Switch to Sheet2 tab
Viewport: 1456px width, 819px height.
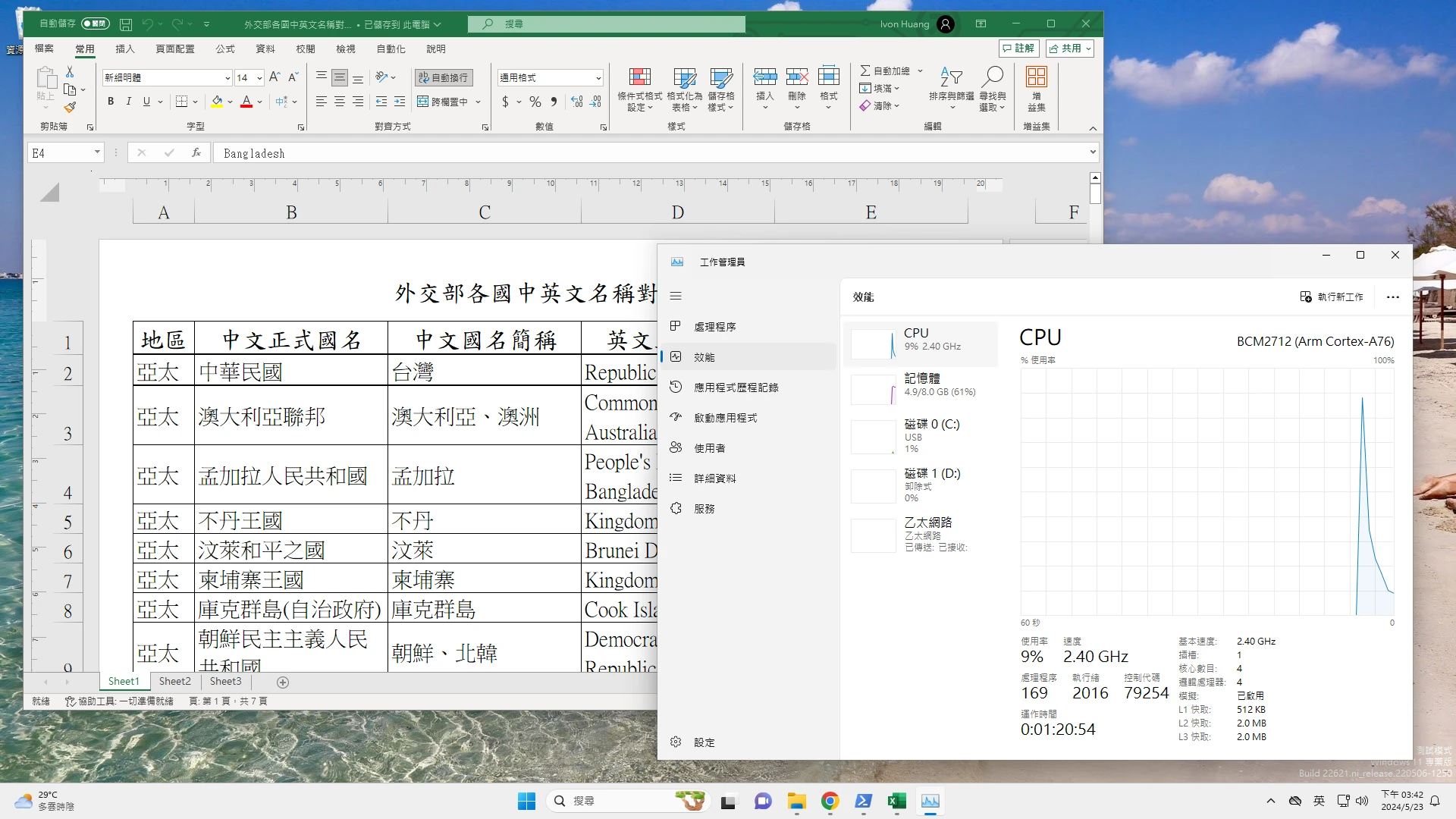(174, 682)
